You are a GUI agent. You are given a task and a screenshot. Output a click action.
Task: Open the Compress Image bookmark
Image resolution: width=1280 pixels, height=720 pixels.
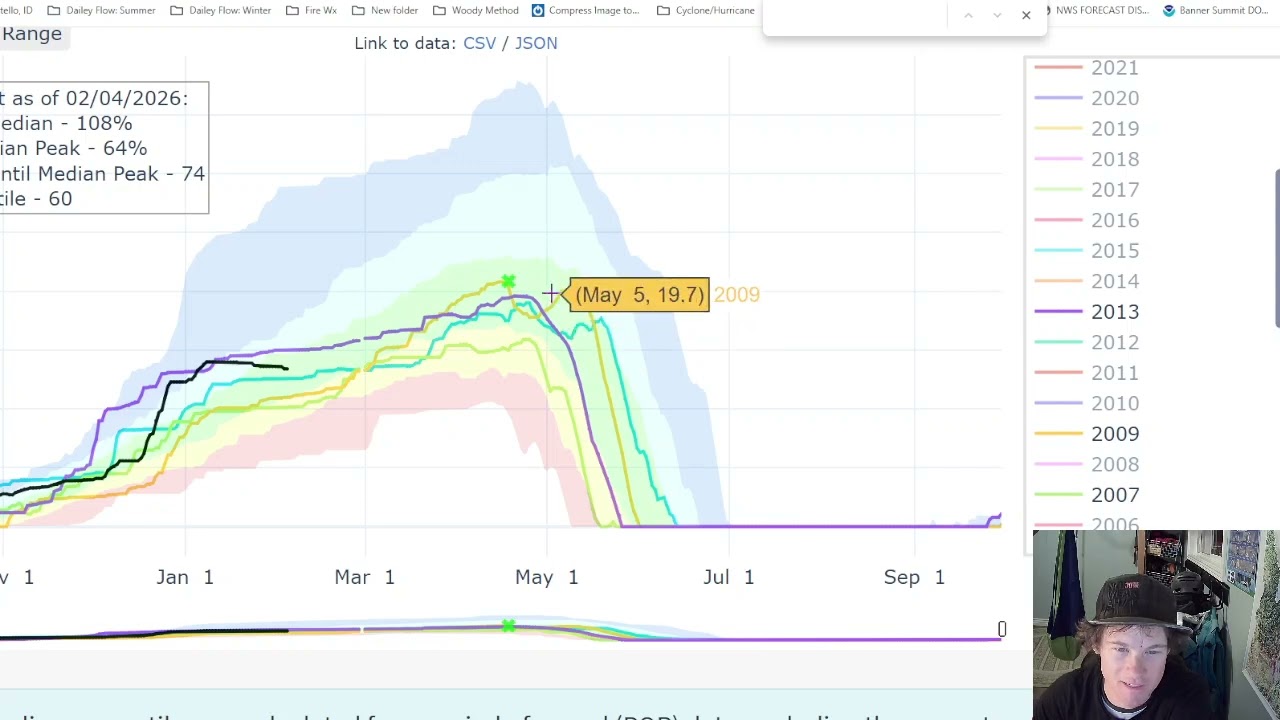point(585,10)
